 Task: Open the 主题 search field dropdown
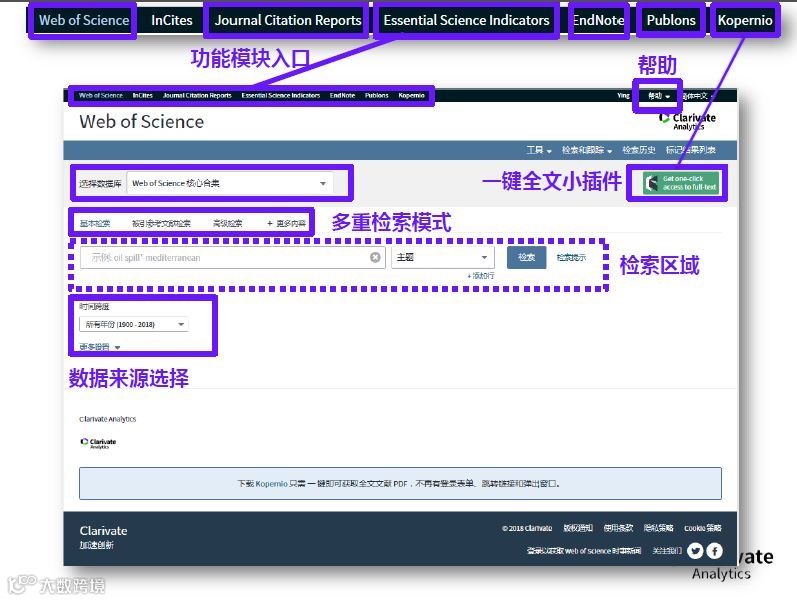[442, 257]
